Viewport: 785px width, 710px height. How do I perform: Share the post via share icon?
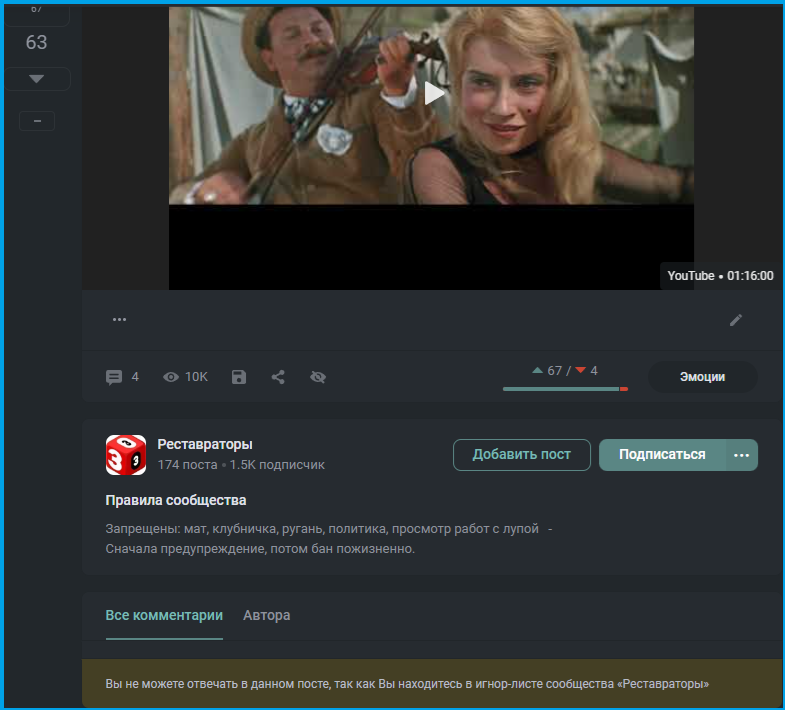(x=278, y=377)
